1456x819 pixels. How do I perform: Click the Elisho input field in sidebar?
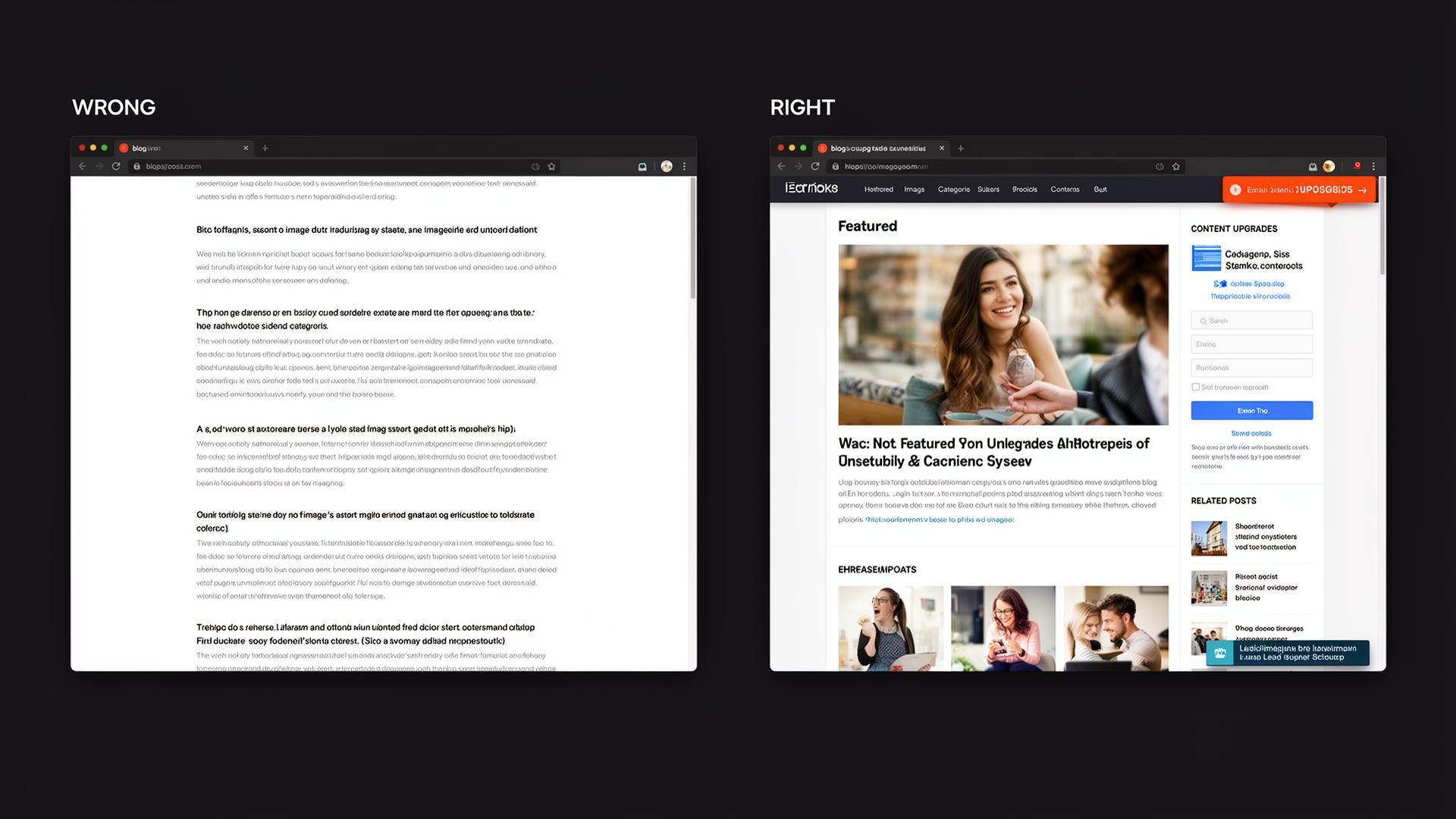(x=1251, y=344)
